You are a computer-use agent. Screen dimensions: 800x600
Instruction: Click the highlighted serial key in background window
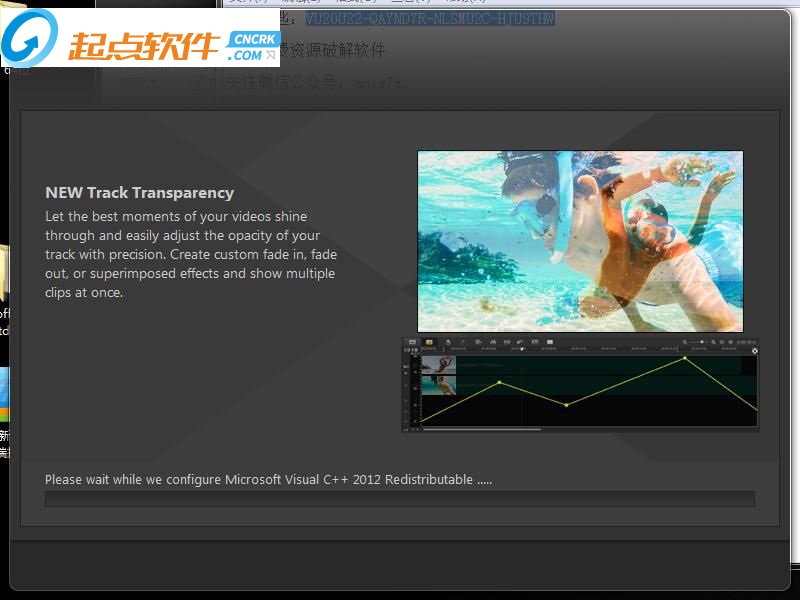click(x=430, y=19)
